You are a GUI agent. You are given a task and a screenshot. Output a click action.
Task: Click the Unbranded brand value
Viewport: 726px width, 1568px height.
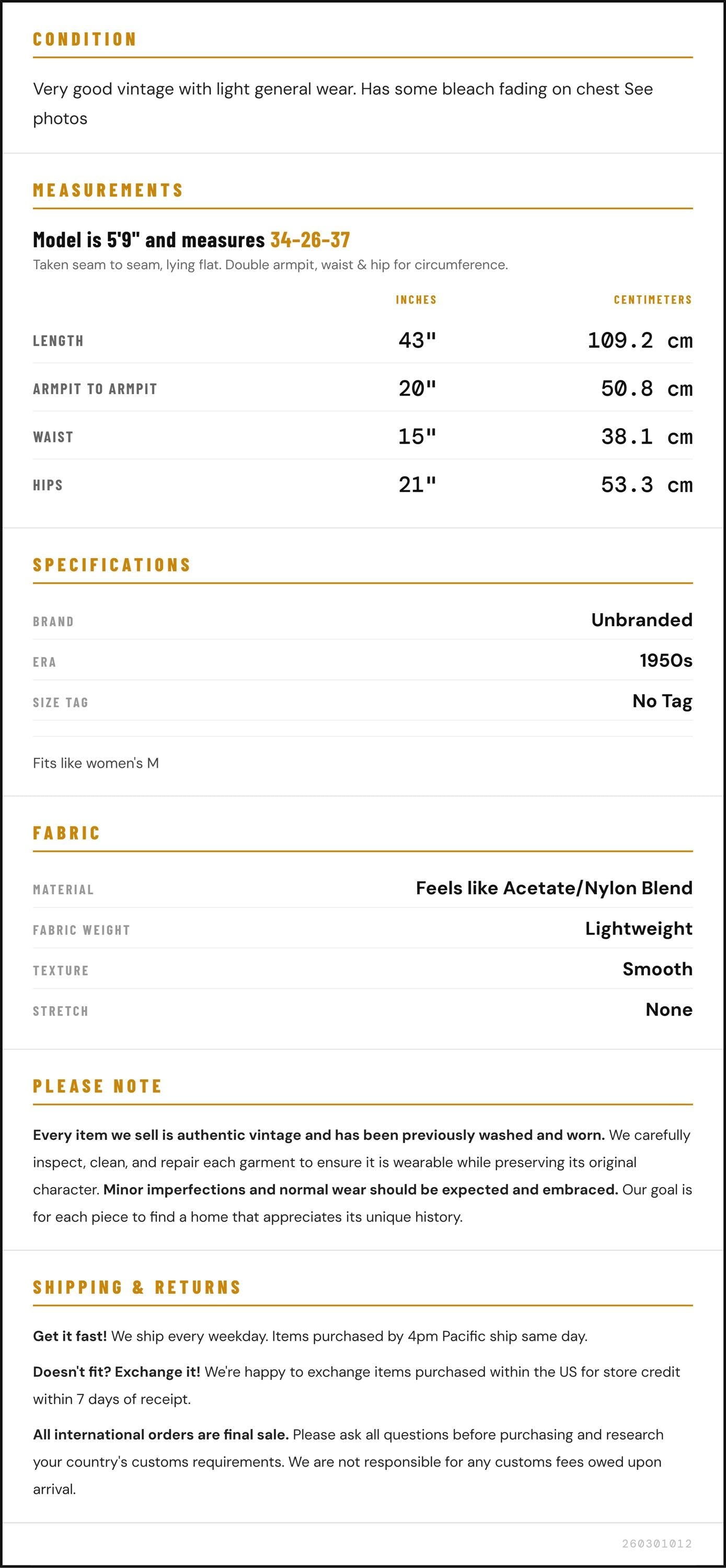pos(642,620)
